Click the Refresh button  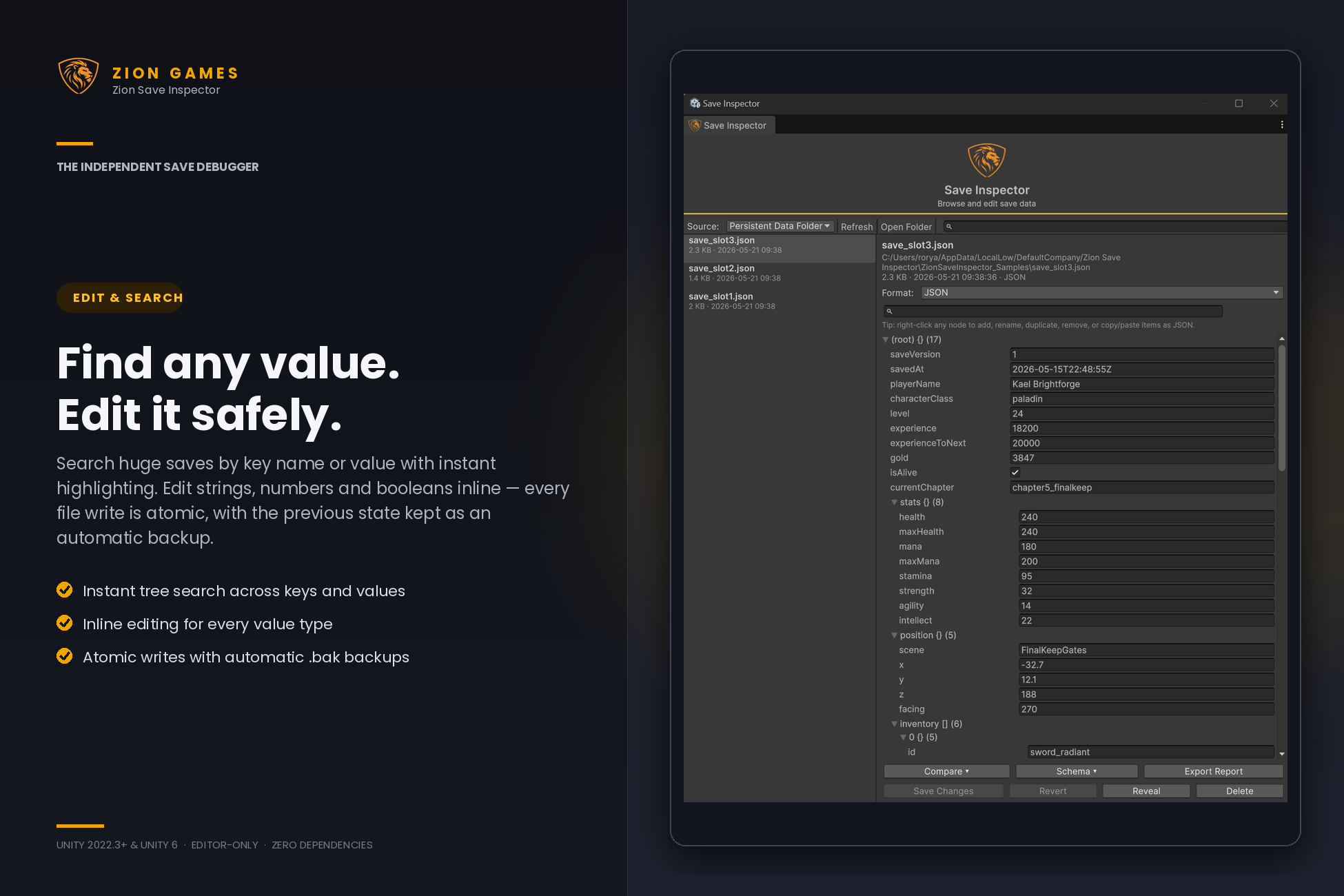[x=857, y=227]
